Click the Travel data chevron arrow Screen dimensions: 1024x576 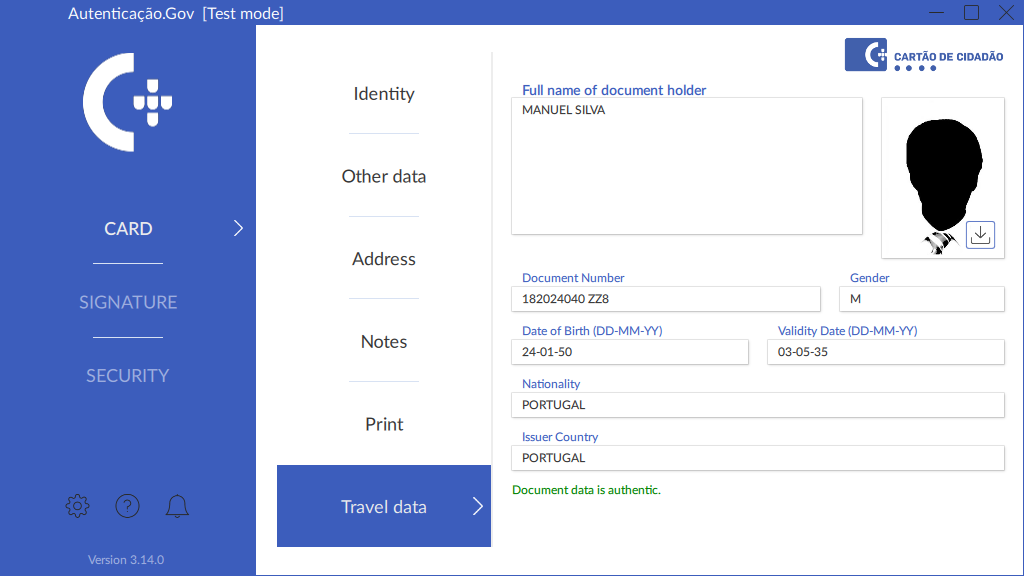point(477,506)
